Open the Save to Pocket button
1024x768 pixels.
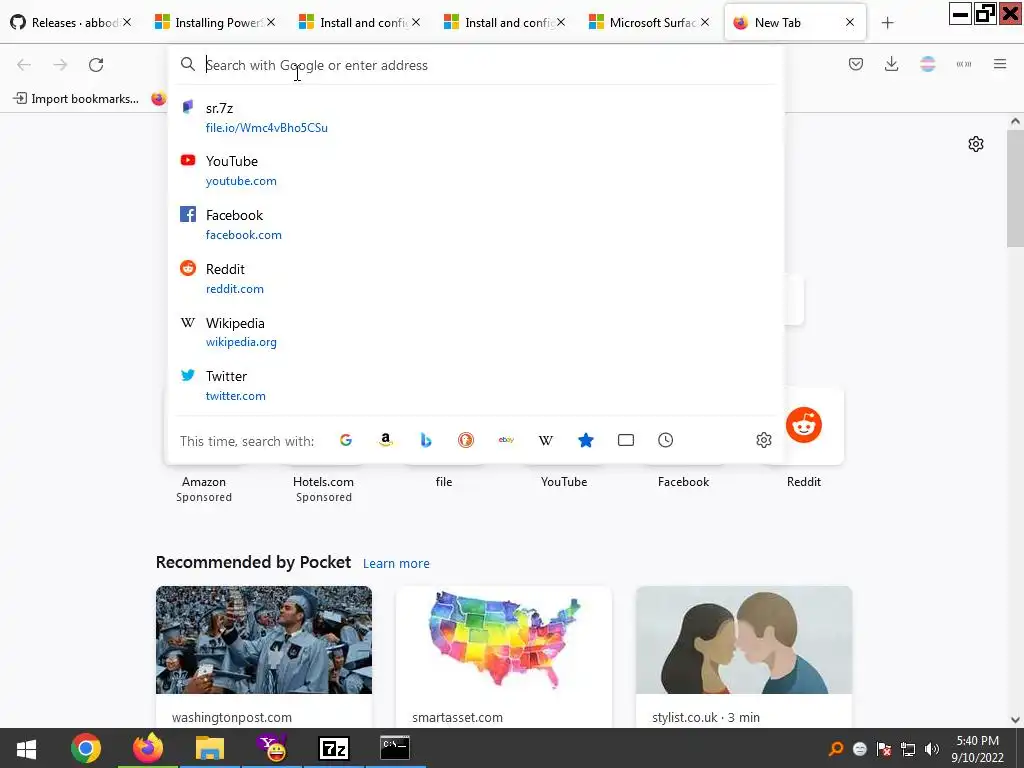click(x=856, y=64)
